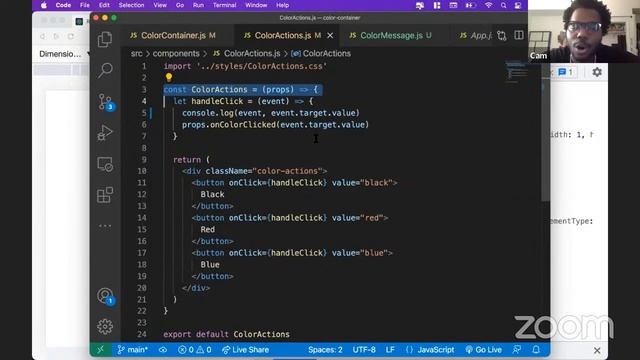Click the Black button text on line 12
The width and height of the screenshot is (640, 360).
[212, 194]
